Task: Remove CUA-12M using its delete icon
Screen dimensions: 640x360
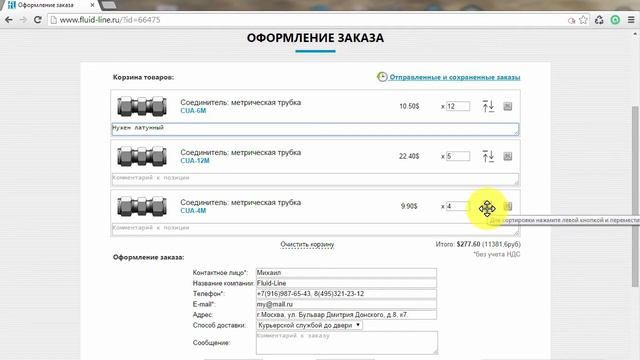Action: [x=507, y=156]
